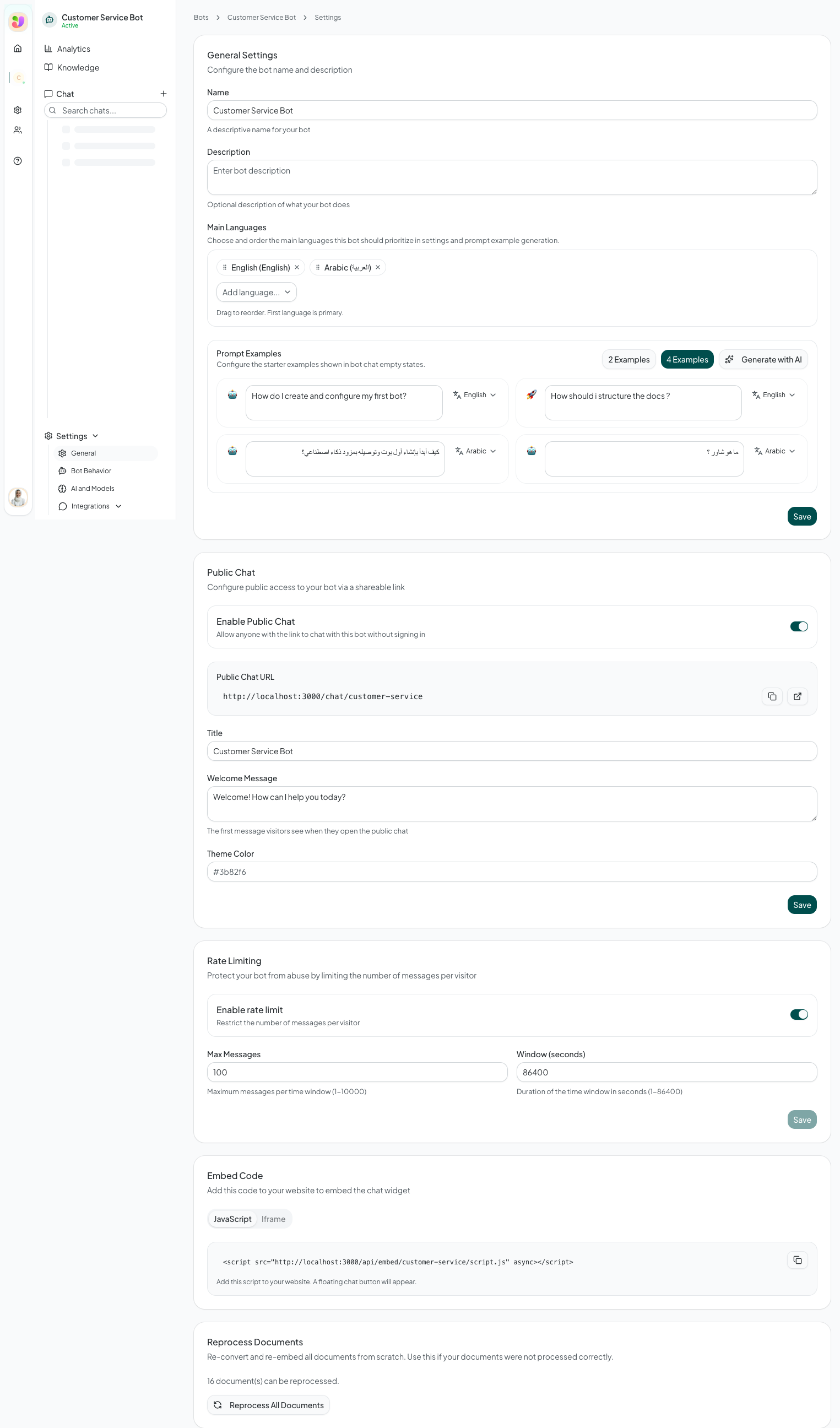Screen dimensions: 840x1428
Task: Copy the embed script code
Action: pos(797,1260)
